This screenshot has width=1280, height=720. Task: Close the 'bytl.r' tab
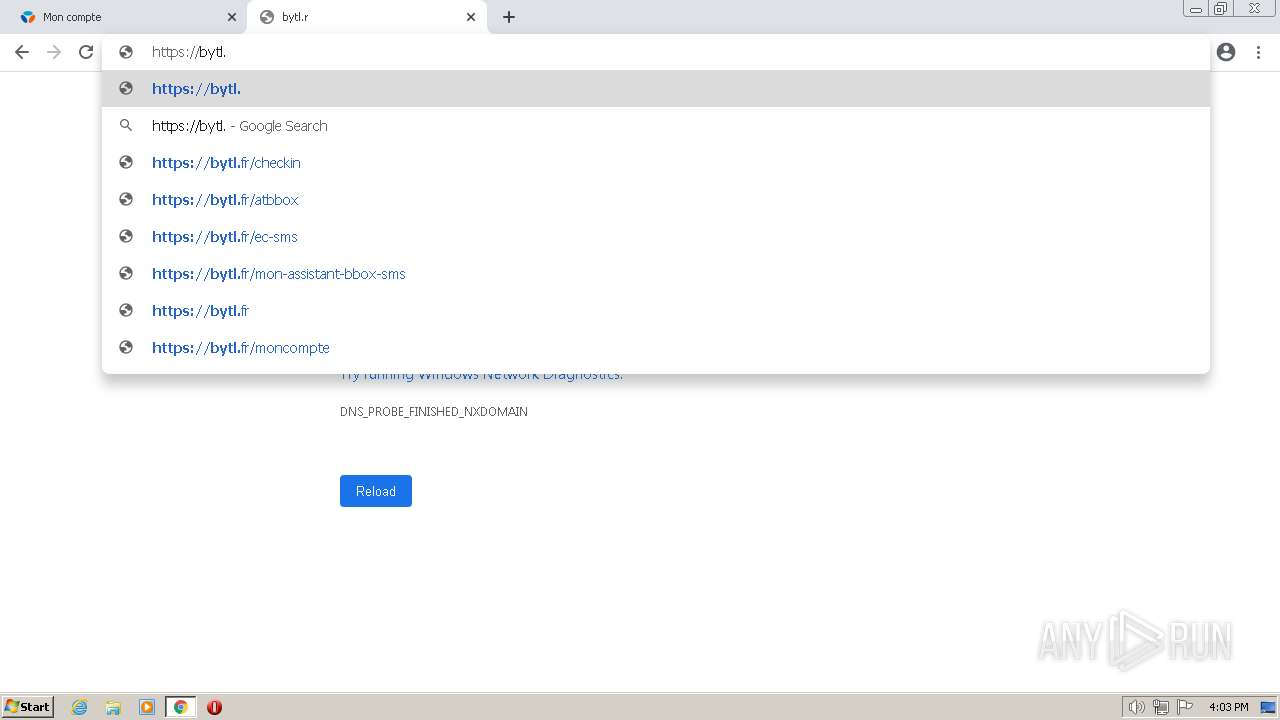point(471,17)
